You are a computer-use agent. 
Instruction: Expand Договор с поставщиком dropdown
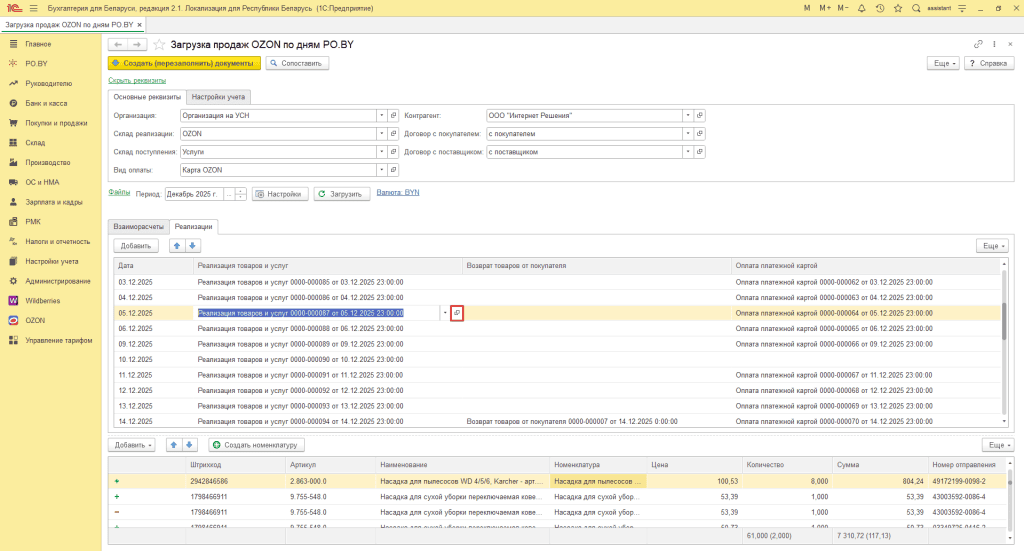(x=688, y=152)
